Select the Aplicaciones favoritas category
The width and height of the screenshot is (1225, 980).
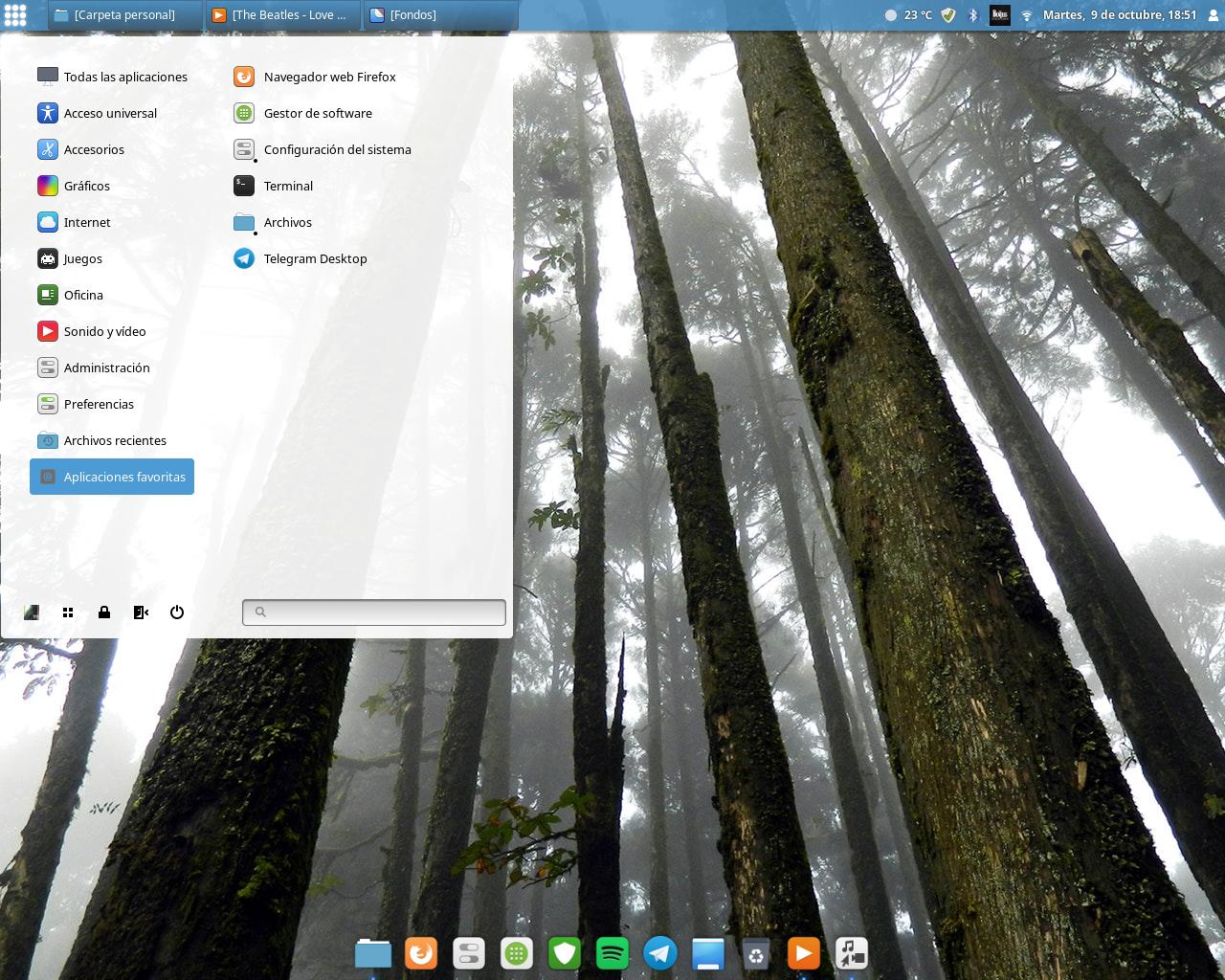click(x=112, y=477)
